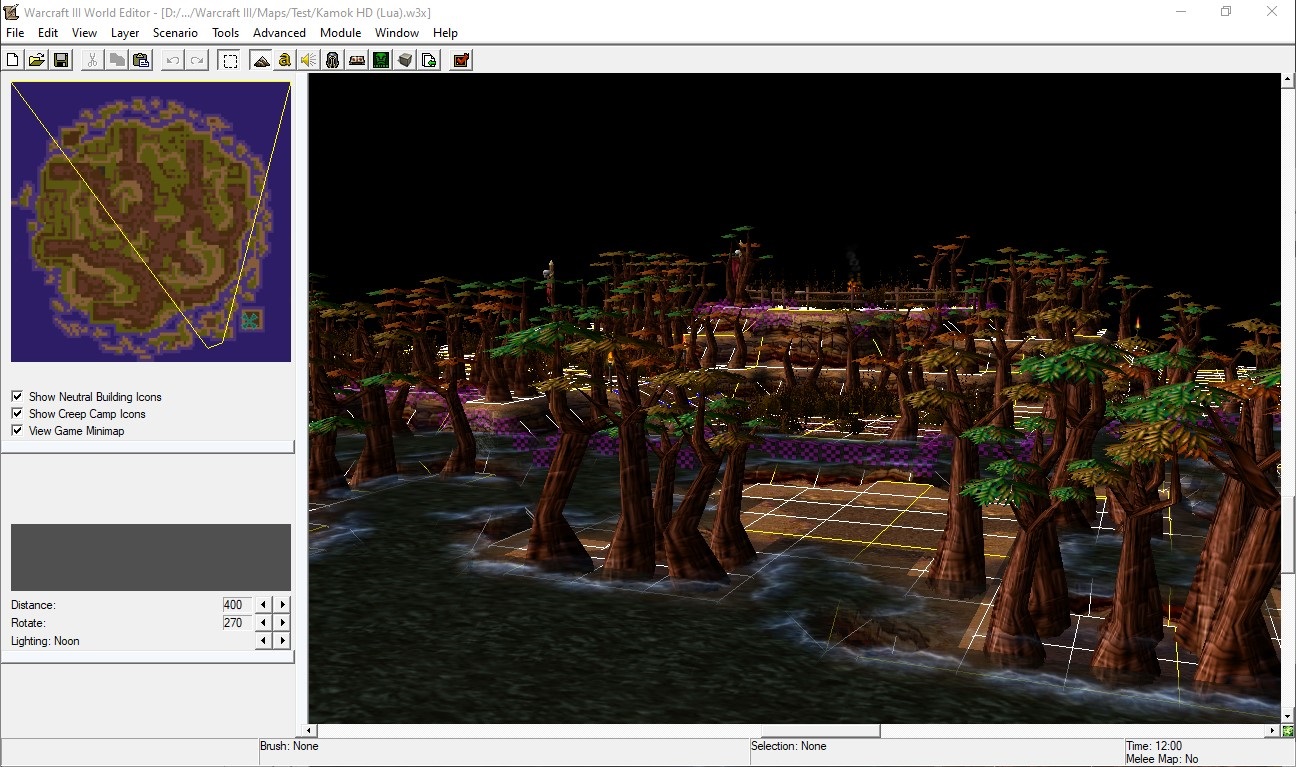Screen dimensions: 1296x767
Task: Click the 'Time: 12:00' status entry
Action: point(1154,746)
